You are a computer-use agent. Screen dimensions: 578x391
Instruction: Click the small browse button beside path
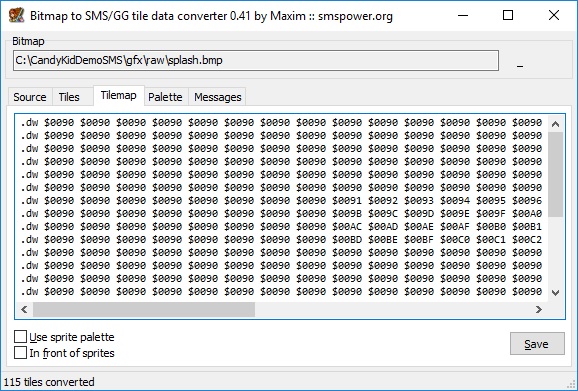pos(520,61)
